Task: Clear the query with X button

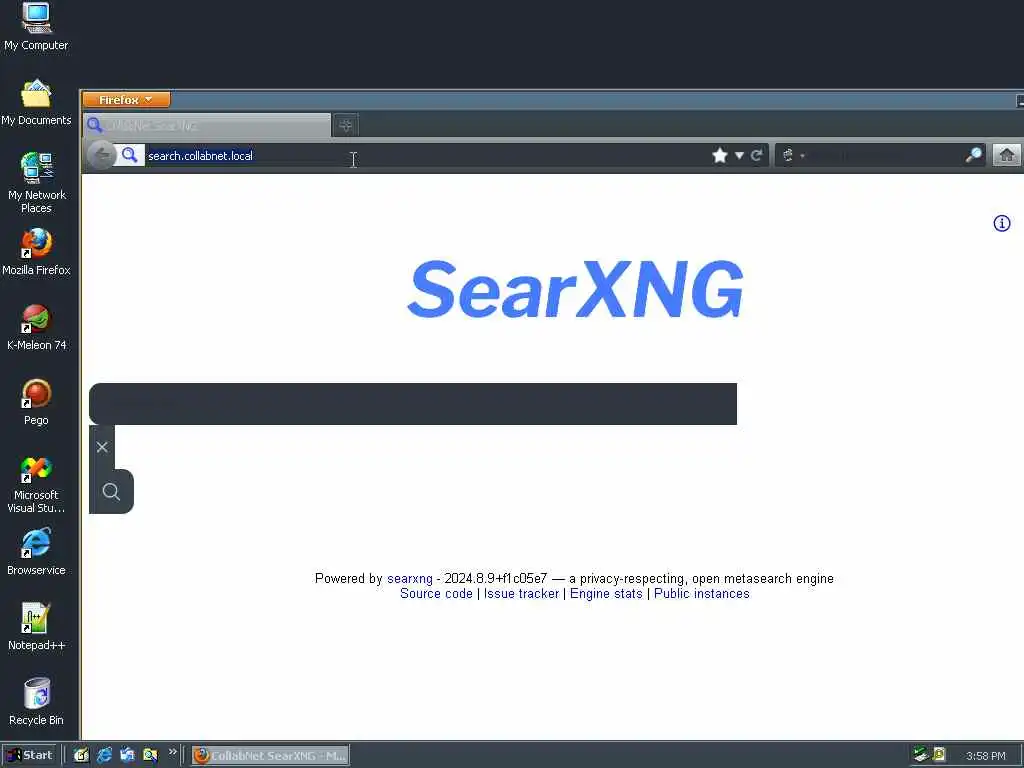Action: tap(102, 447)
